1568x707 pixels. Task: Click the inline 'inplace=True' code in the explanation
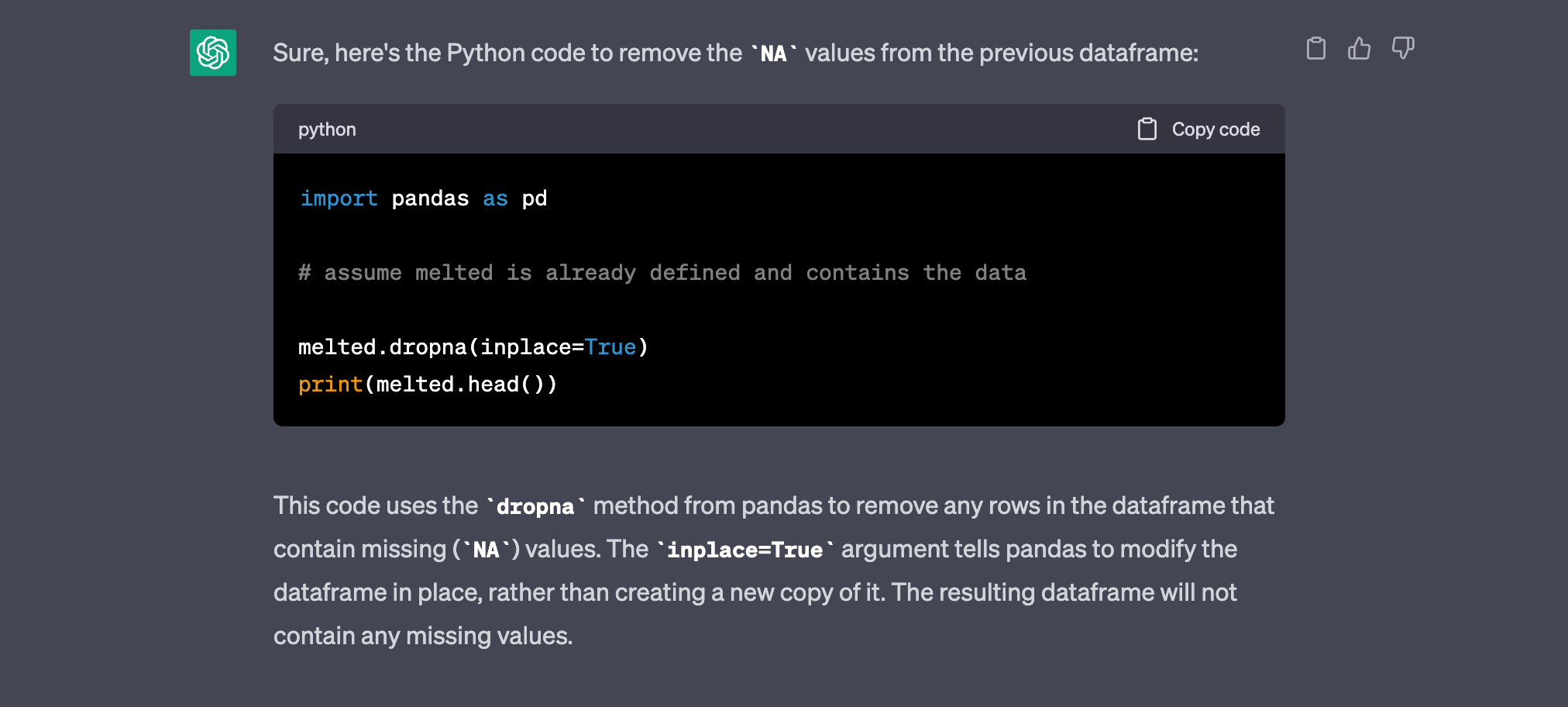(x=744, y=550)
